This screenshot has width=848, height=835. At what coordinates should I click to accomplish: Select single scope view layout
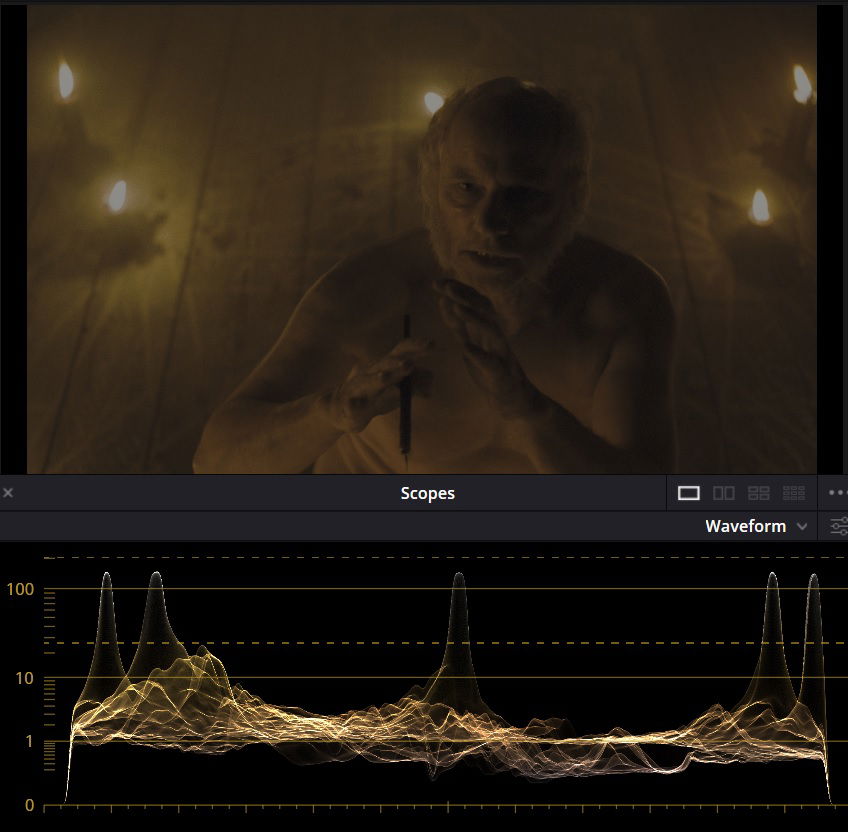pyautogui.click(x=688, y=493)
